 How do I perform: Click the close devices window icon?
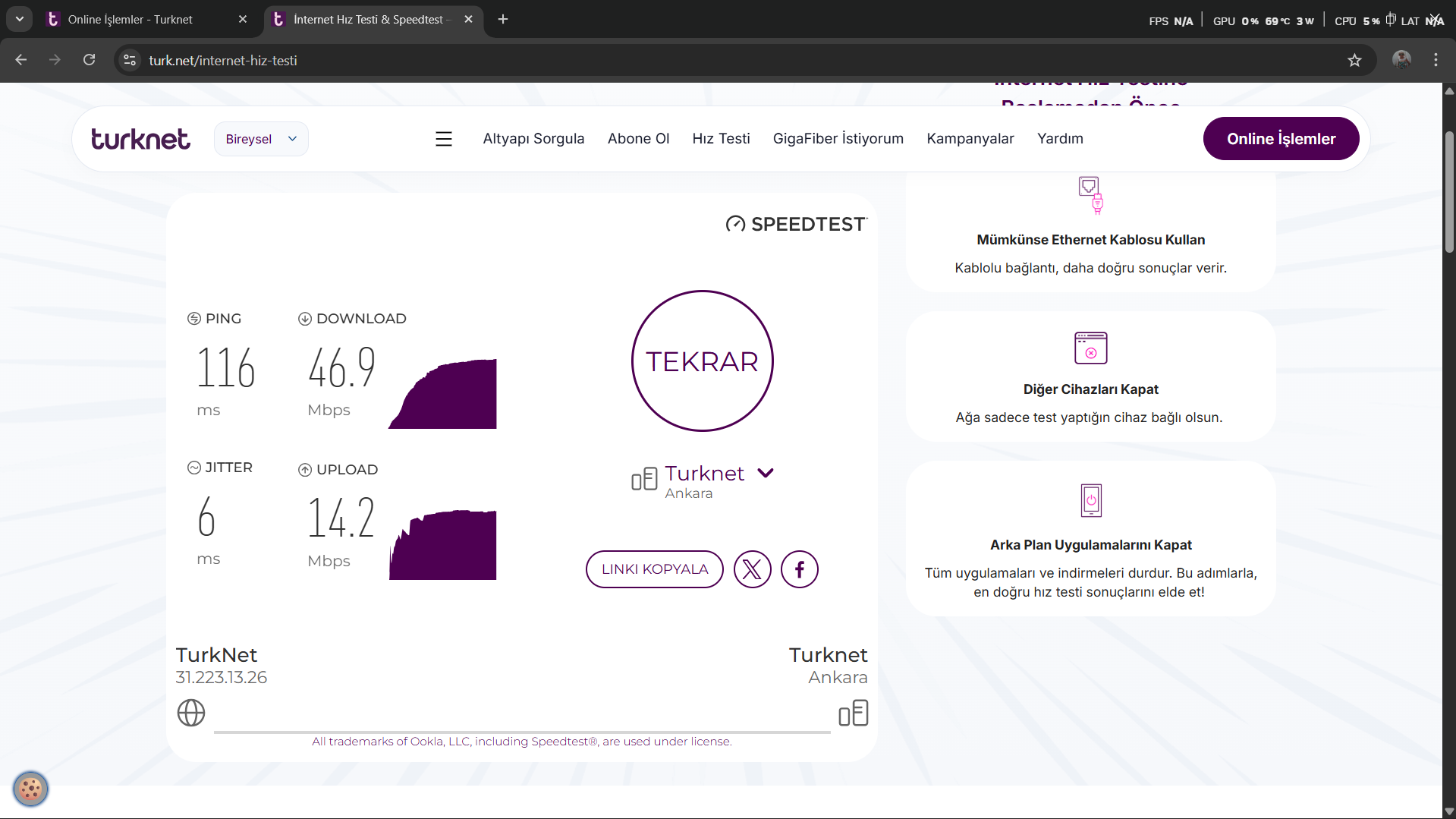(x=1091, y=348)
